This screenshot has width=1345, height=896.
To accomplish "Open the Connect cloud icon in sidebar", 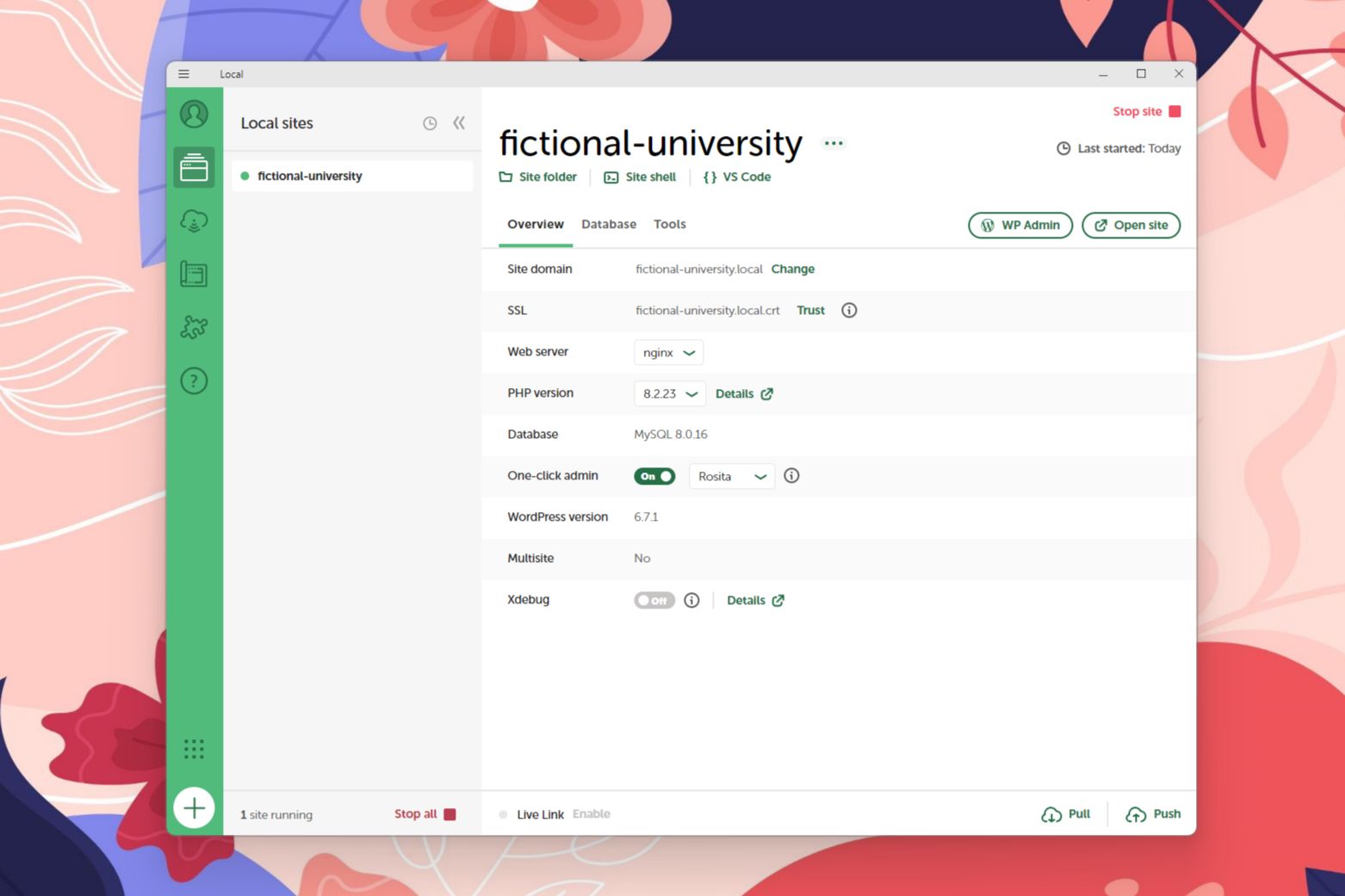I will [194, 221].
